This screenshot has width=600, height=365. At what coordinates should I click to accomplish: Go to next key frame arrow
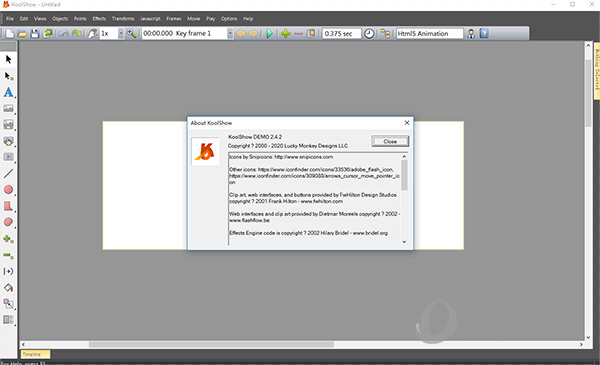click(x=253, y=34)
